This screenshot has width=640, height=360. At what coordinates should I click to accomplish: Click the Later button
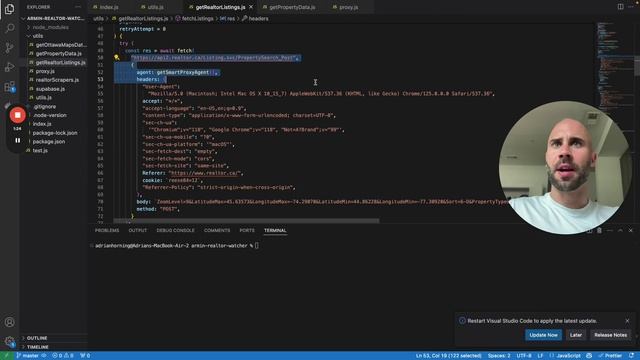576,335
